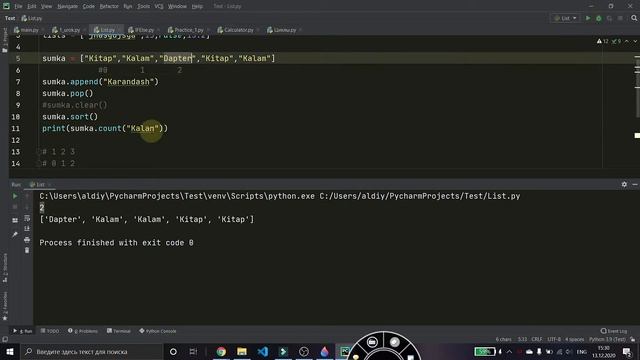Close the main.py editor tab
Screen dimensions: 640x360
point(42,30)
